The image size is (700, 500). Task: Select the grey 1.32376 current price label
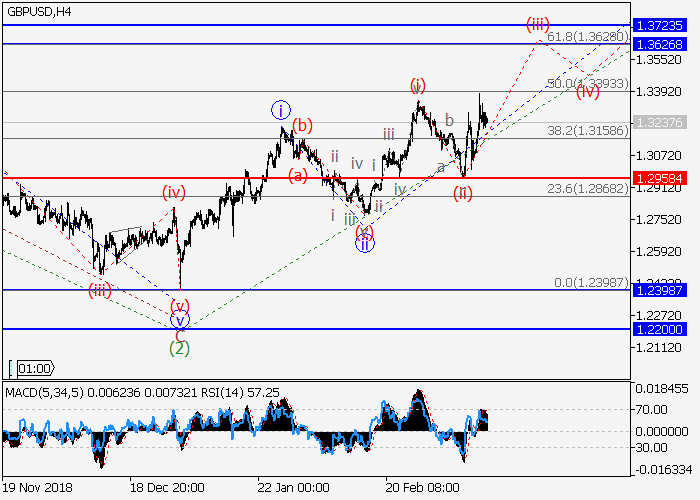(659, 122)
